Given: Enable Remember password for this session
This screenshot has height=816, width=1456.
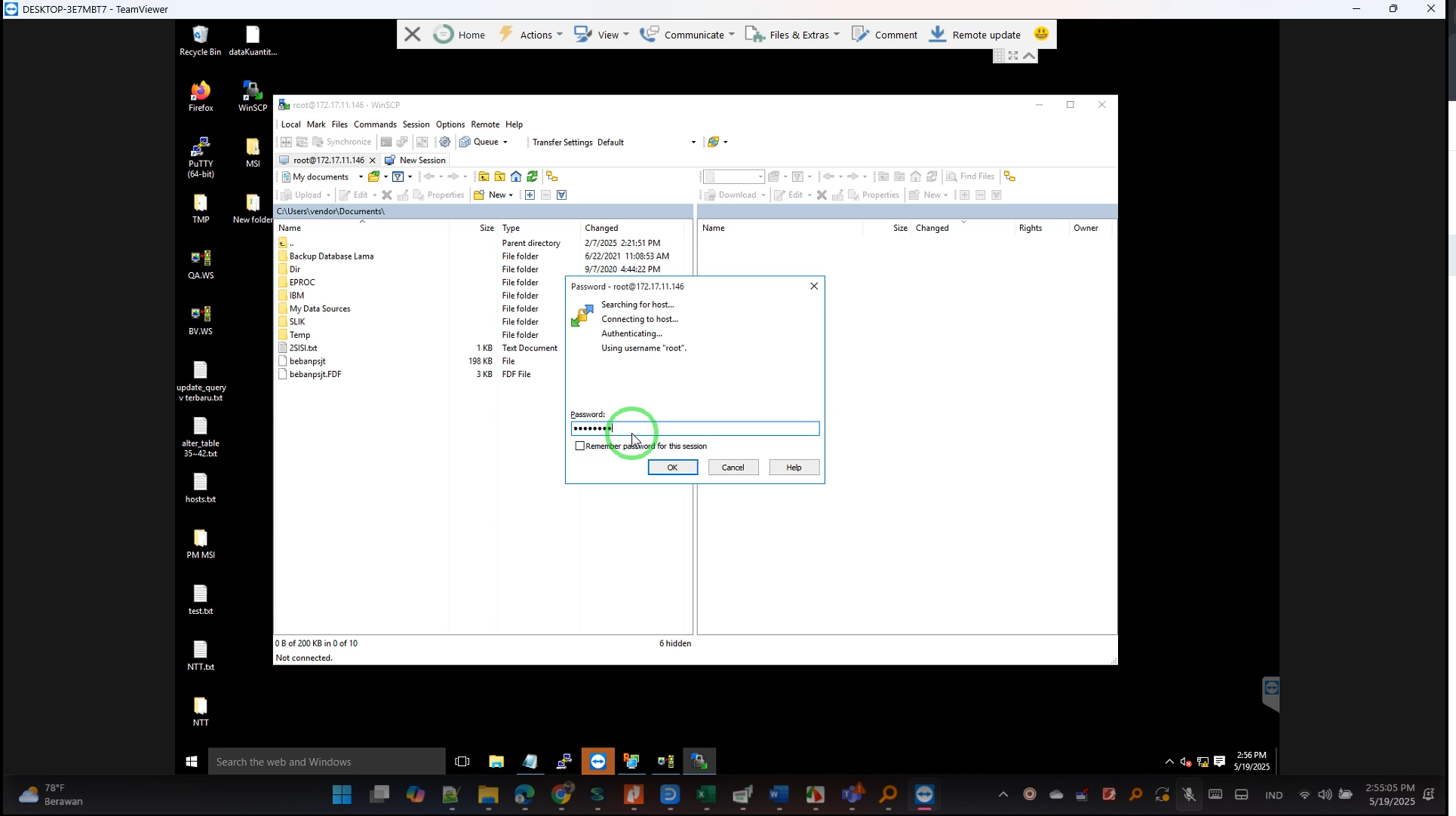Looking at the screenshot, I should pos(579,446).
